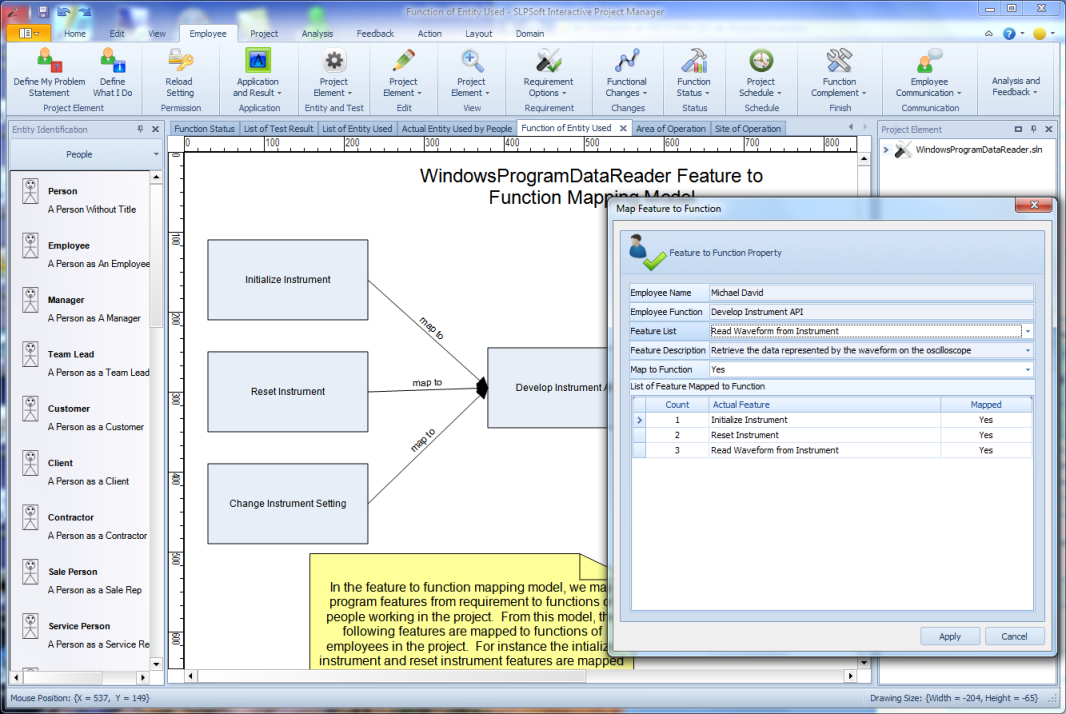This screenshot has height=714, width=1066.
Task: Select the Change Instrument Setting diagram box
Action: pos(288,504)
